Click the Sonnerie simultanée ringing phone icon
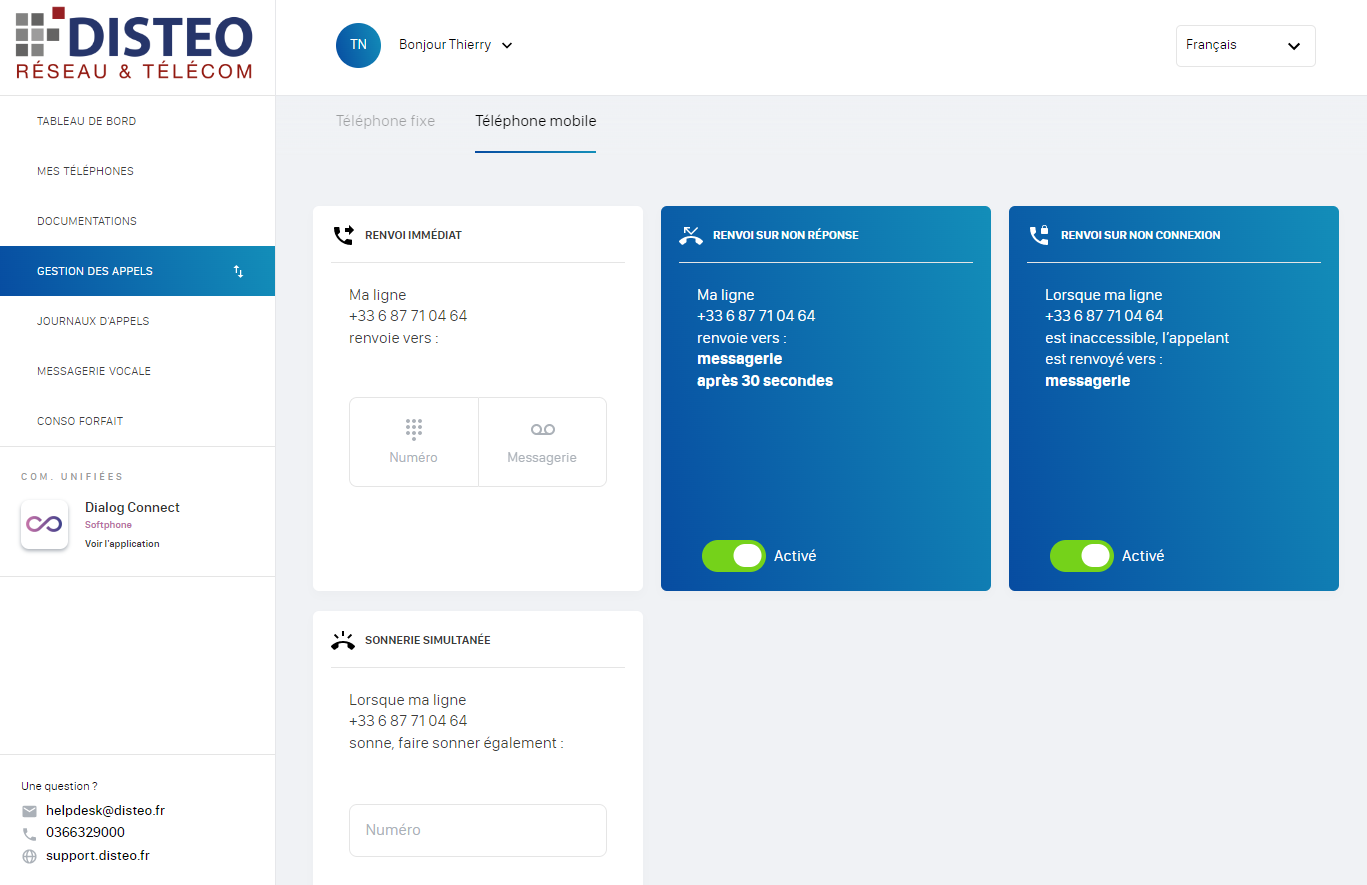The image size is (1367, 885). [x=343, y=640]
